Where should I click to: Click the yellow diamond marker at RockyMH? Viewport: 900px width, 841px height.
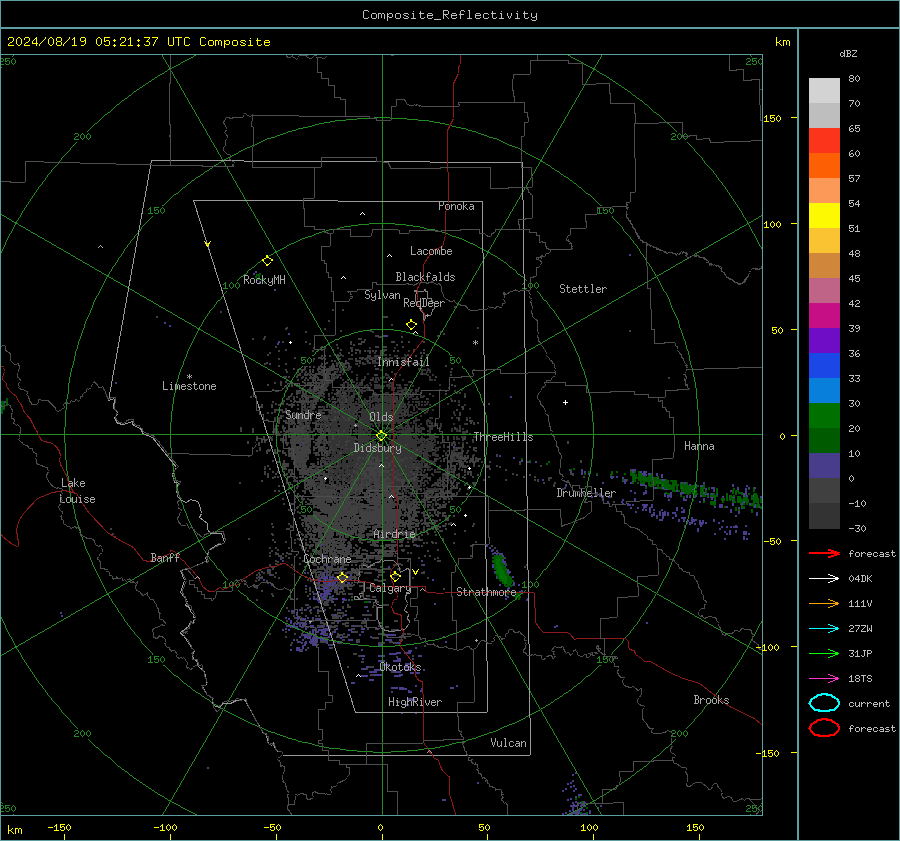(x=267, y=261)
